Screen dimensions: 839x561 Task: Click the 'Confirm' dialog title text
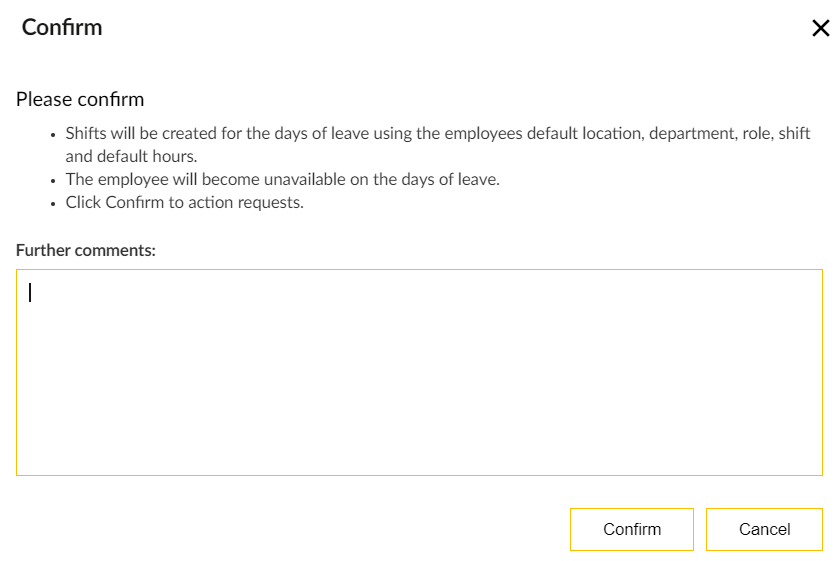tap(62, 27)
